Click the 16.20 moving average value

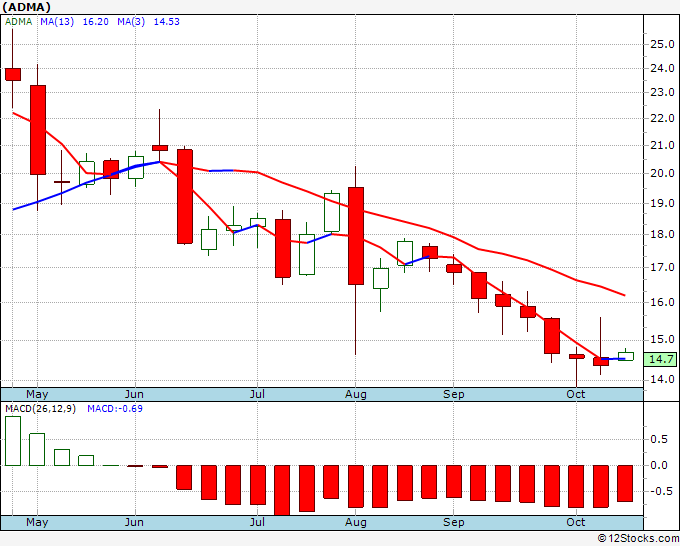95,22
